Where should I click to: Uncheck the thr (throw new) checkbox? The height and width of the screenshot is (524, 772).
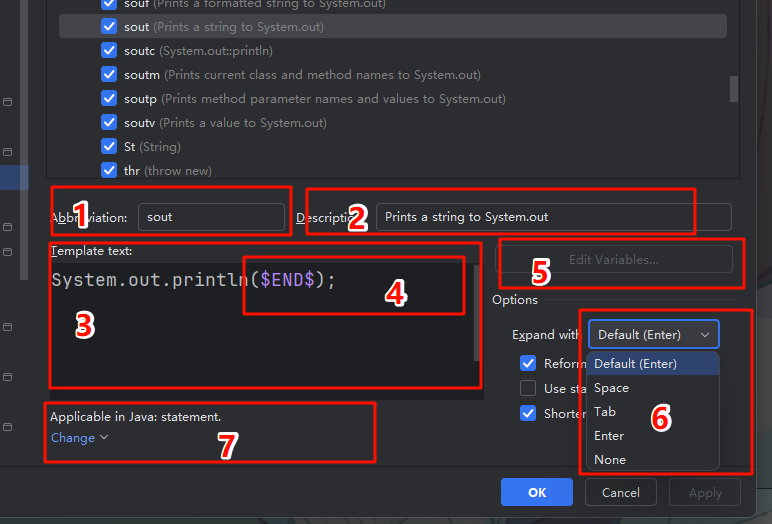(x=109, y=171)
